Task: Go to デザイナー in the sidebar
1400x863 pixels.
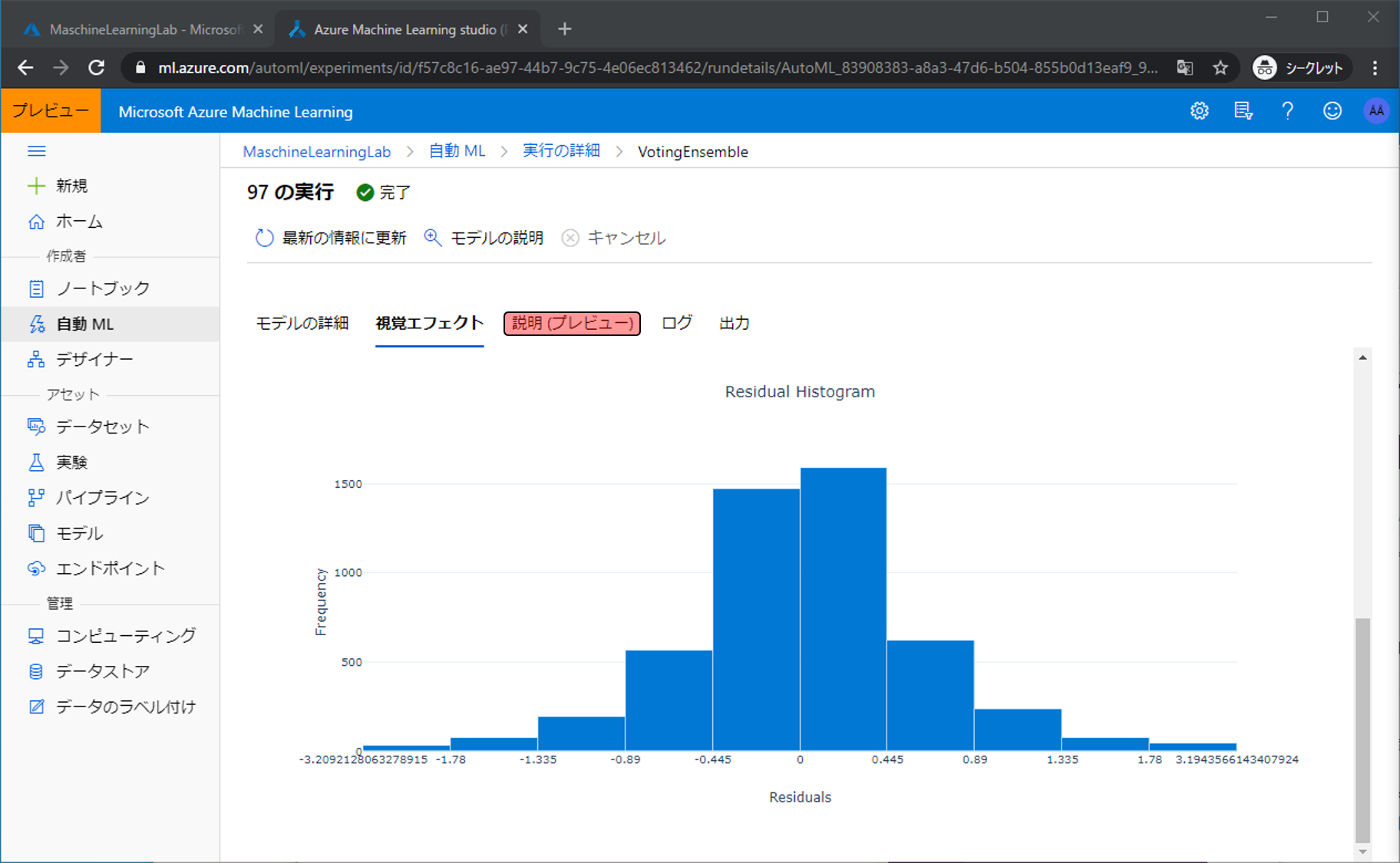Action: click(94, 359)
